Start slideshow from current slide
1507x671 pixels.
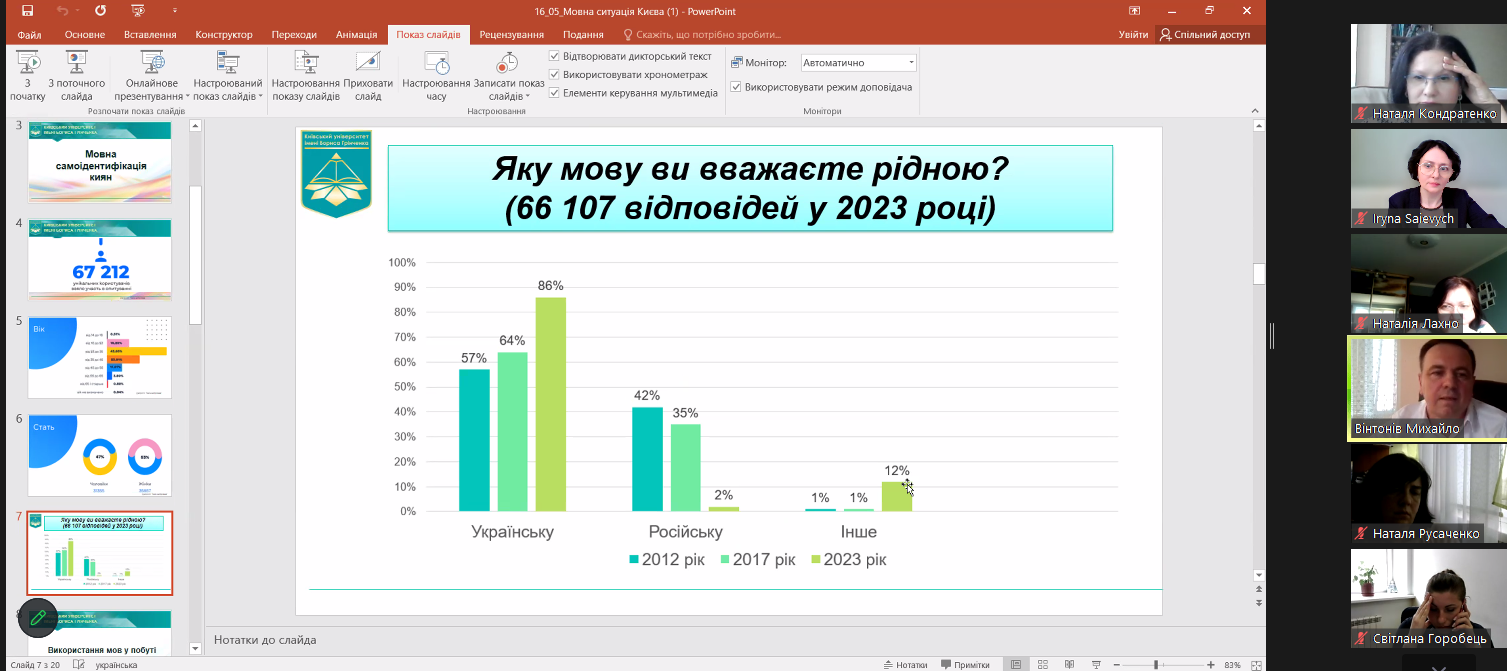(x=76, y=74)
